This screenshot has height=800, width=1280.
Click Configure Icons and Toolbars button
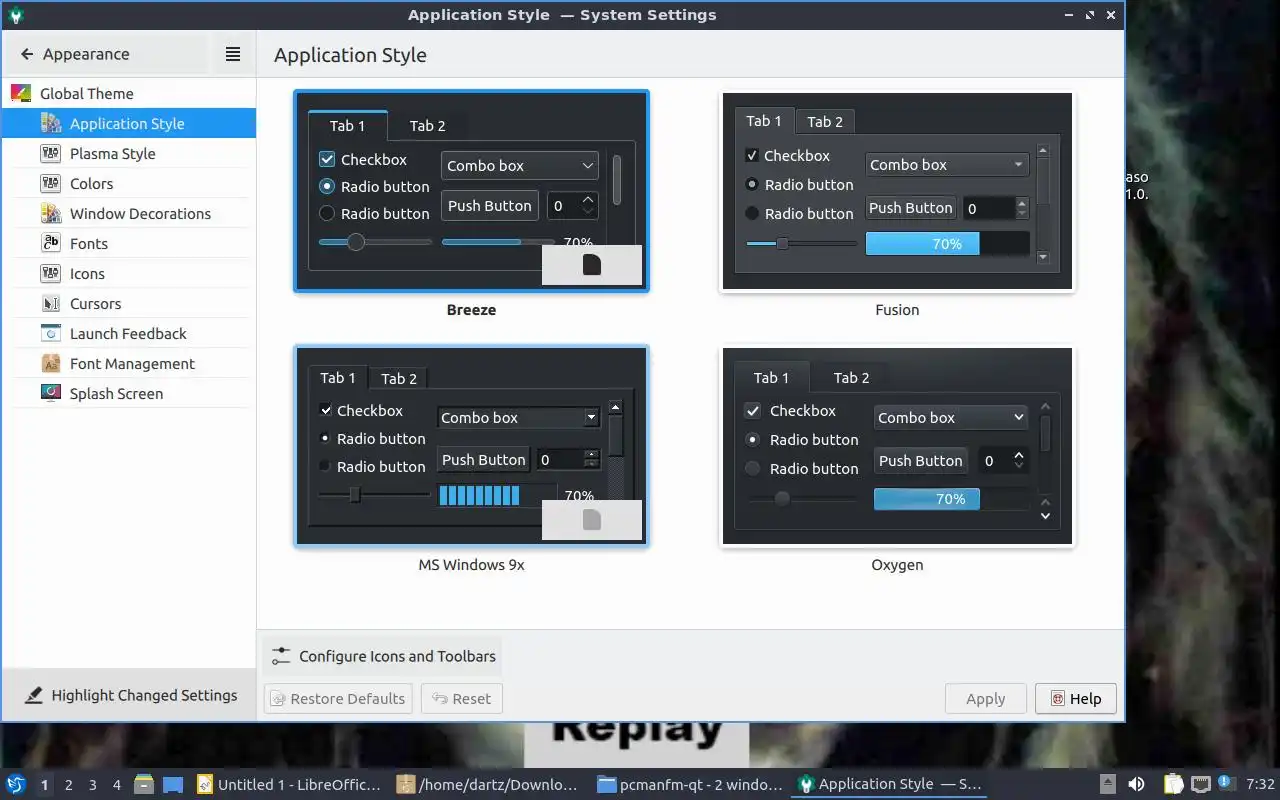(383, 656)
